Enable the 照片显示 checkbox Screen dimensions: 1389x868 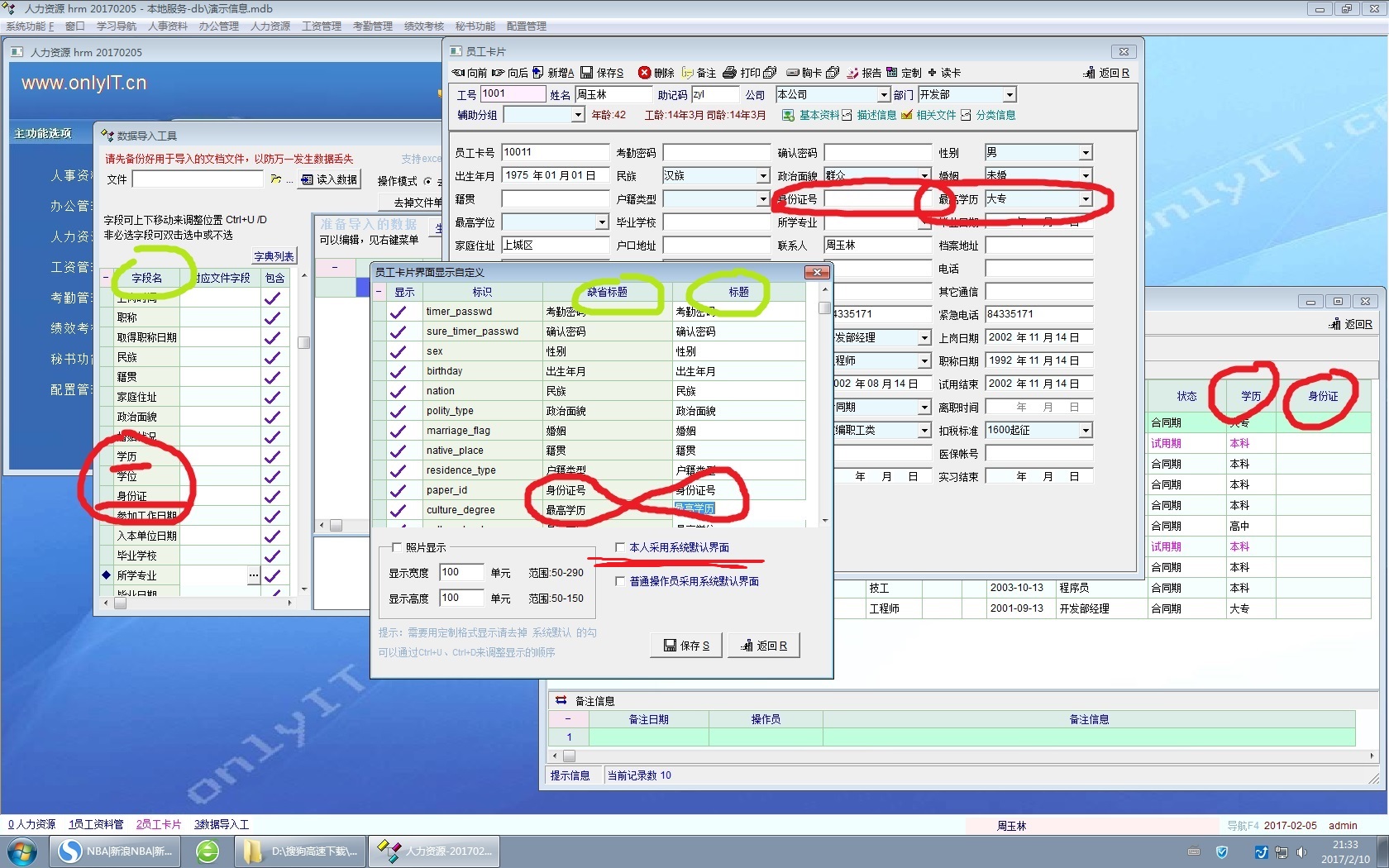click(x=396, y=547)
